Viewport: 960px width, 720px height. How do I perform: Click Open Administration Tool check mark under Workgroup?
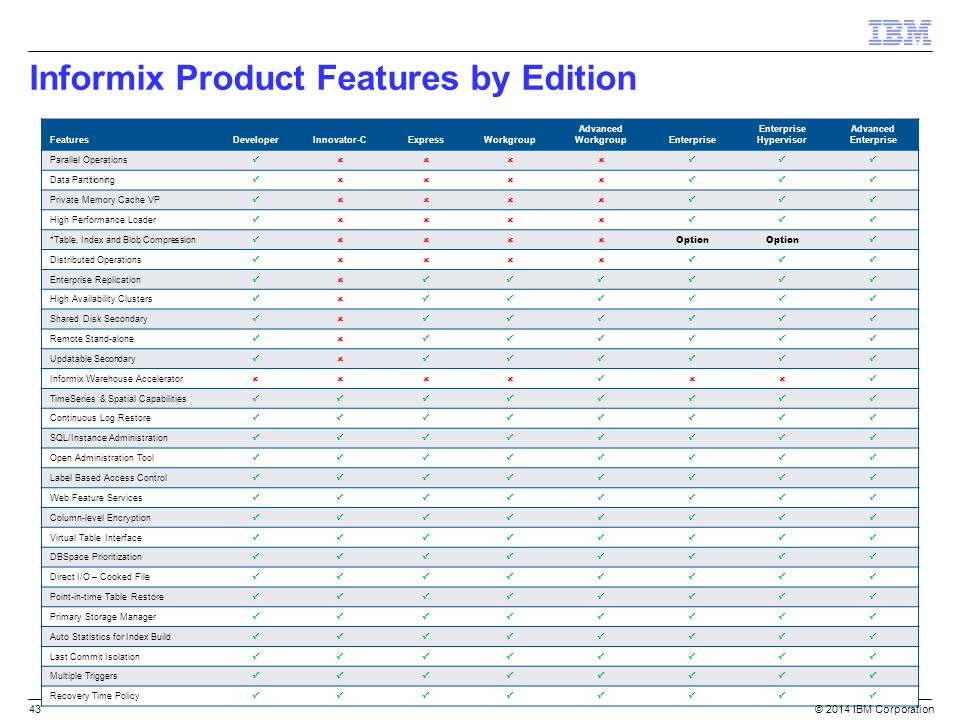pos(510,457)
